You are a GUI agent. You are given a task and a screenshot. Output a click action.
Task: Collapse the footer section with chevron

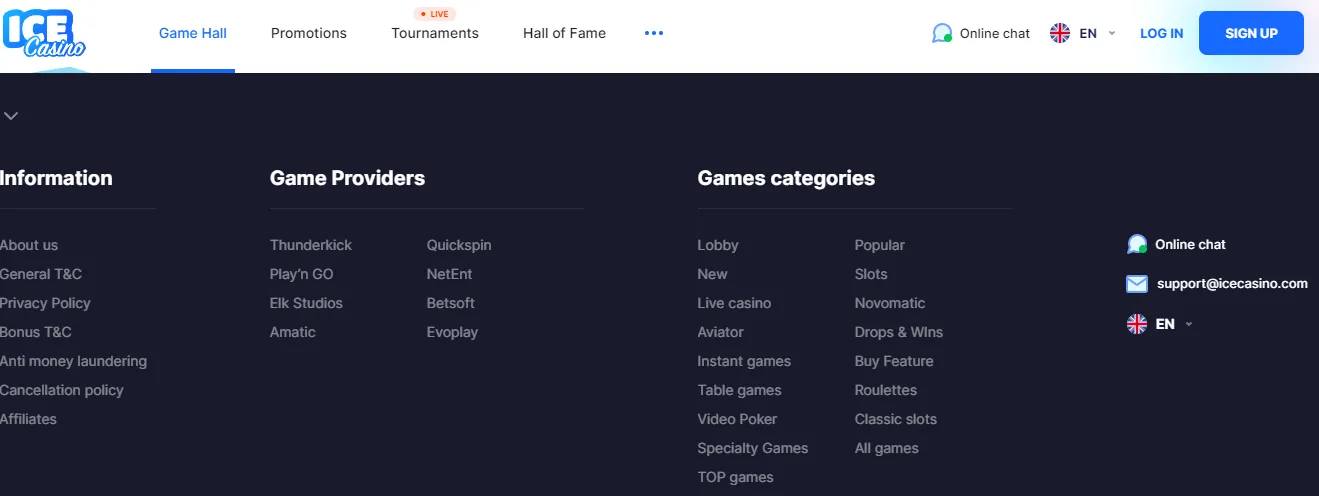[11, 116]
